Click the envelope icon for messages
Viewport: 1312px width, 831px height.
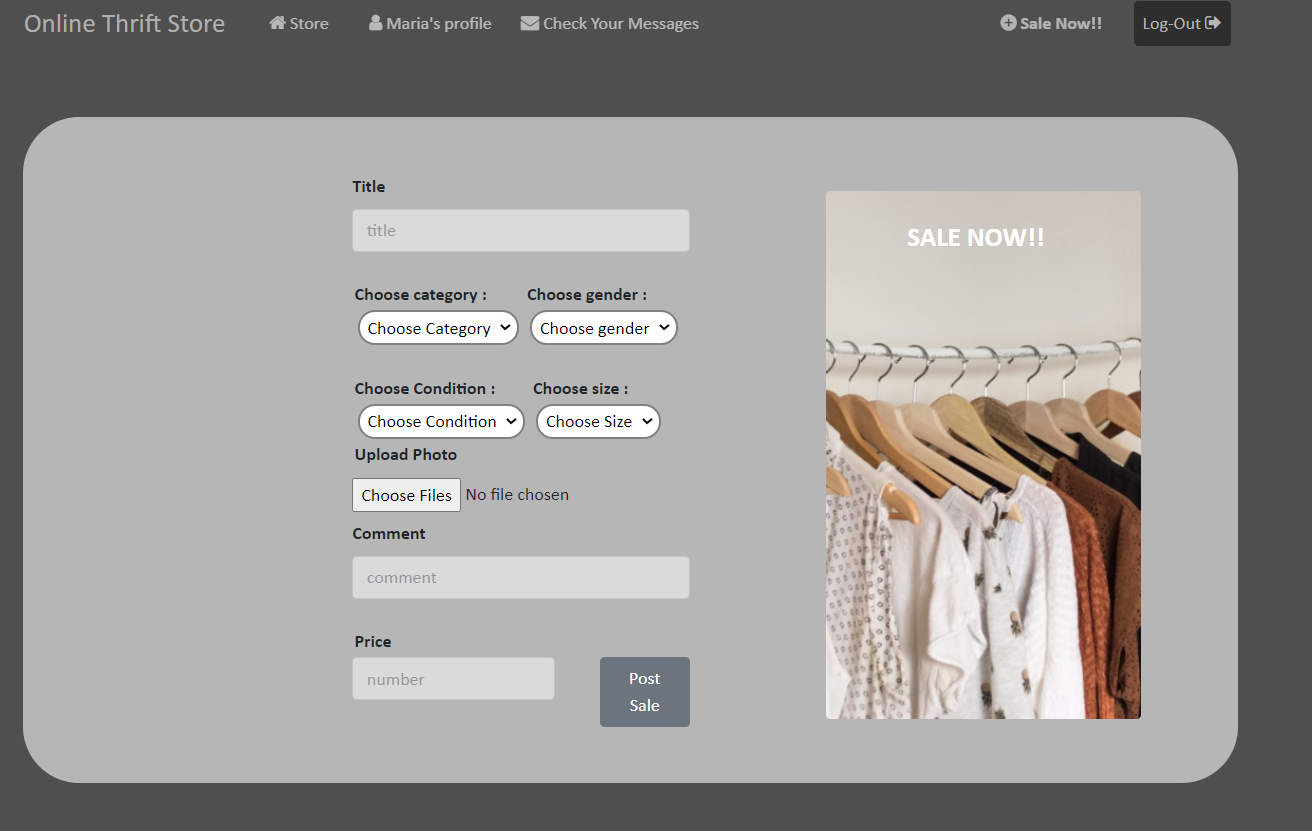tap(529, 22)
